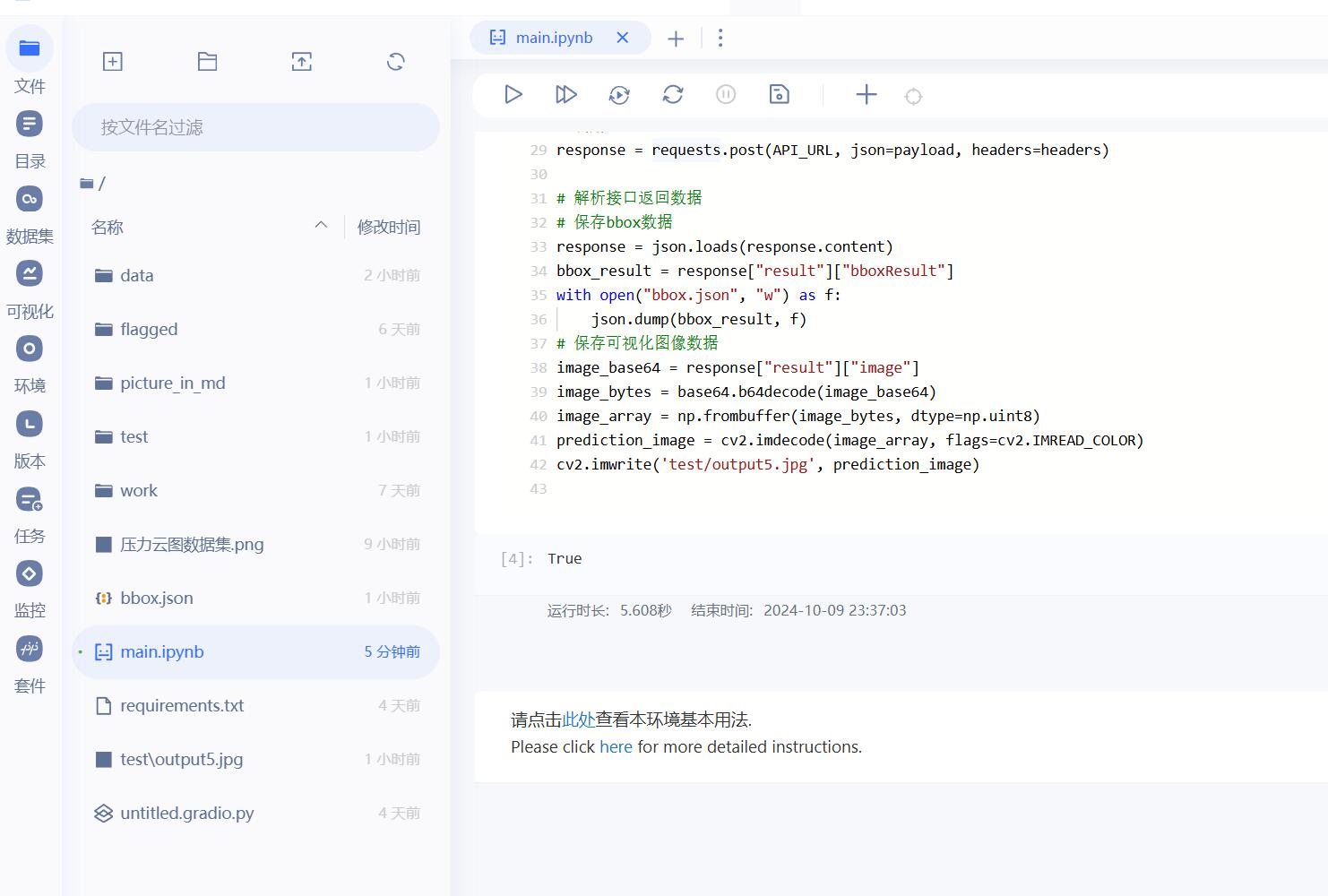Click the interrupt kernel pause icon
This screenshot has height=896, width=1328.
[x=726, y=94]
